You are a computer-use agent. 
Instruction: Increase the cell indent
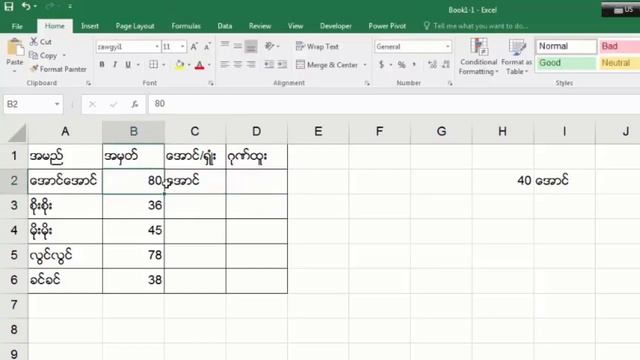[x=282, y=64]
